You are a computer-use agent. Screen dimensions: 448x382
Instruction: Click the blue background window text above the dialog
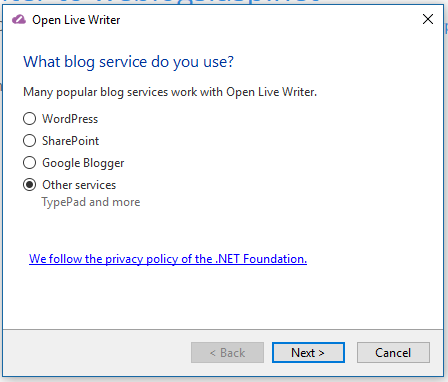coord(160,2)
